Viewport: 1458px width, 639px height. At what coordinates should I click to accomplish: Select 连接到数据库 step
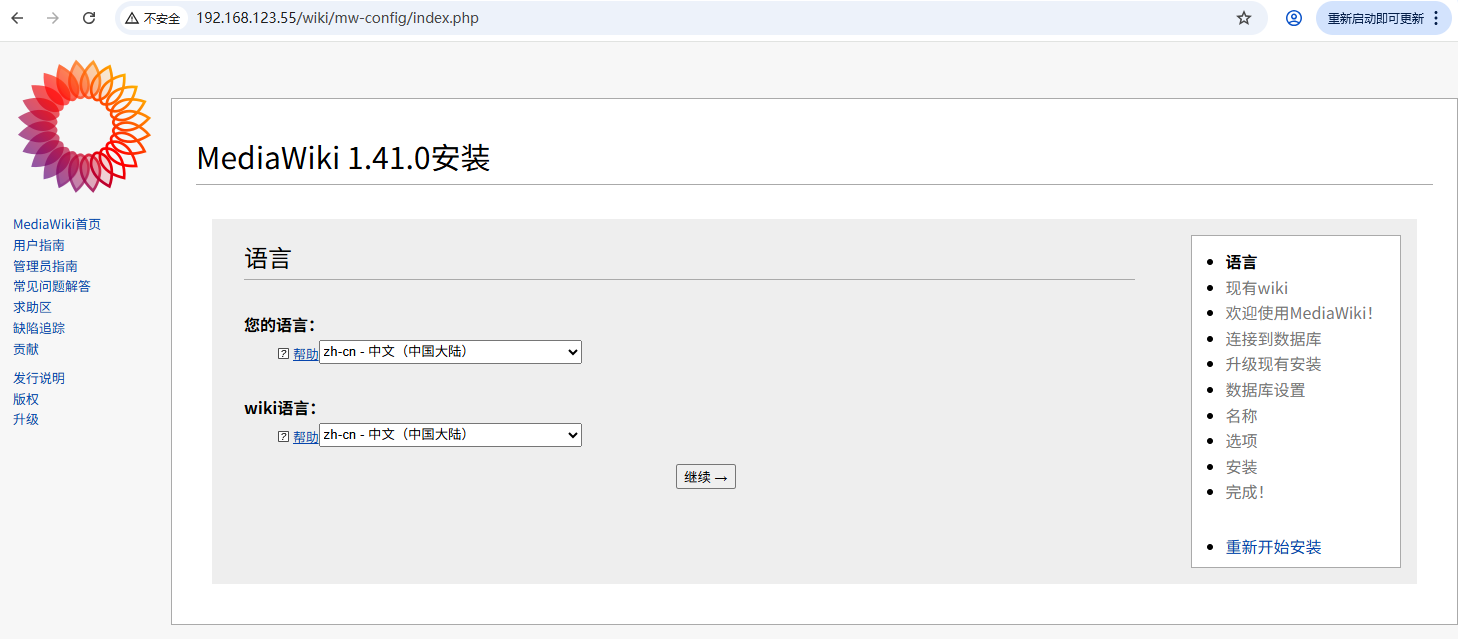(1274, 339)
